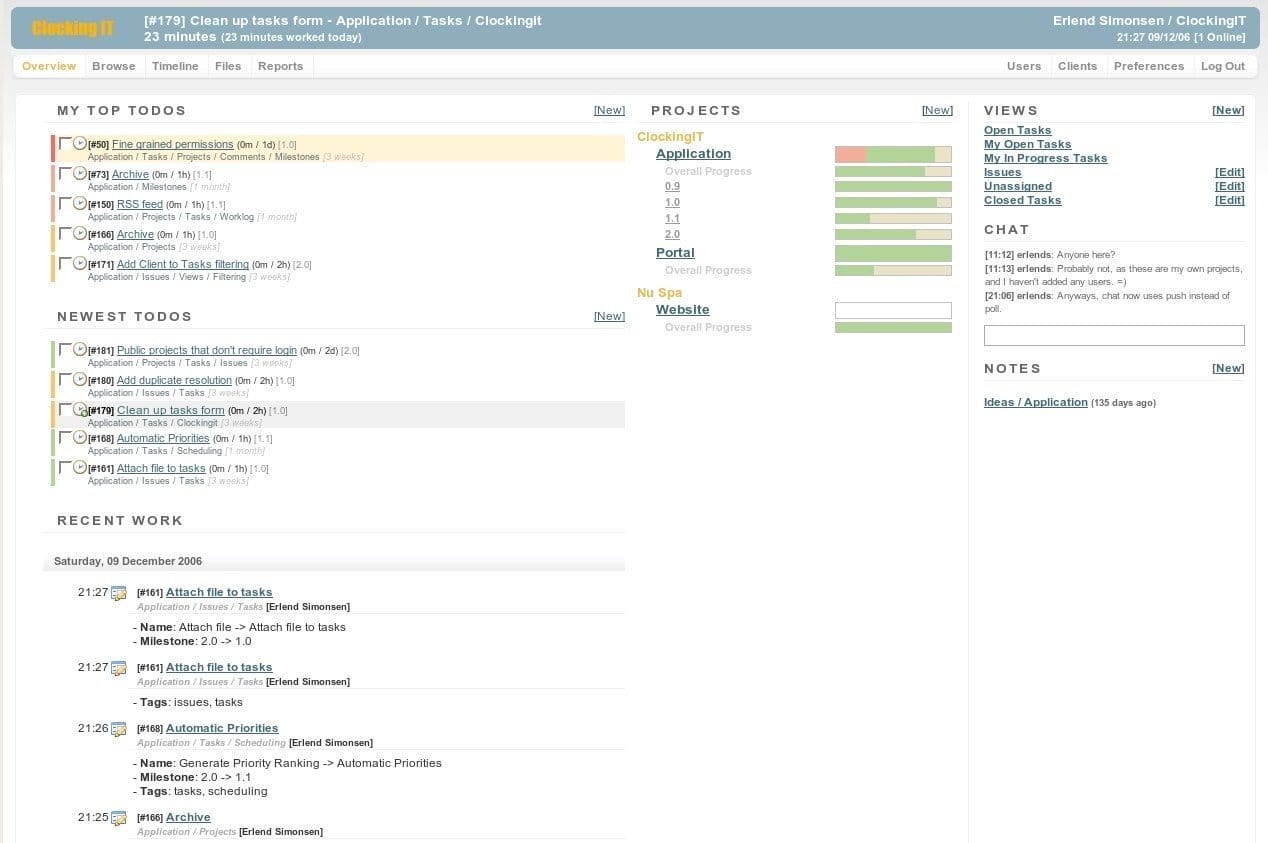Click [Edit] next to the Unassigned view
Image resolution: width=1268 pixels, height=843 pixels.
click(x=1229, y=186)
